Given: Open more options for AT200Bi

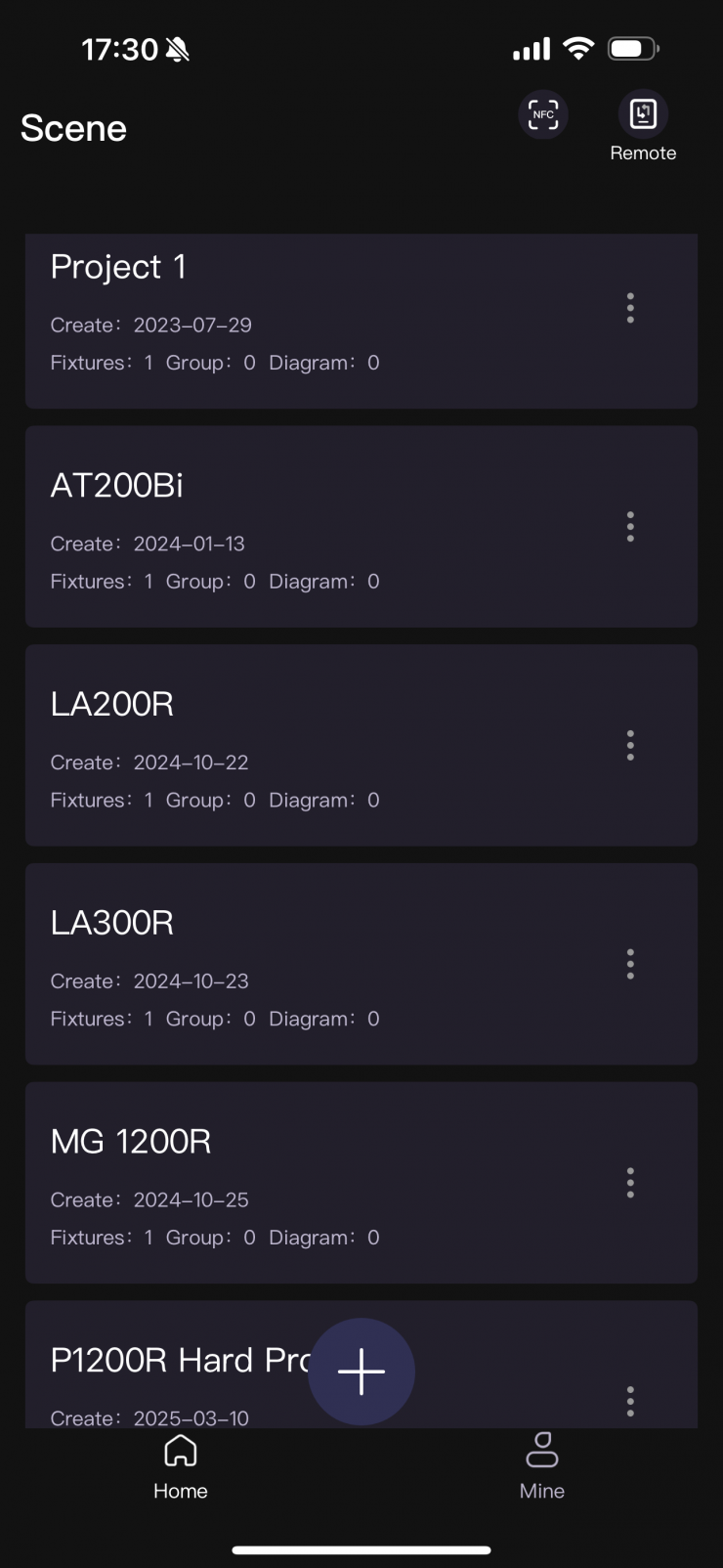Looking at the screenshot, I should click(630, 527).
